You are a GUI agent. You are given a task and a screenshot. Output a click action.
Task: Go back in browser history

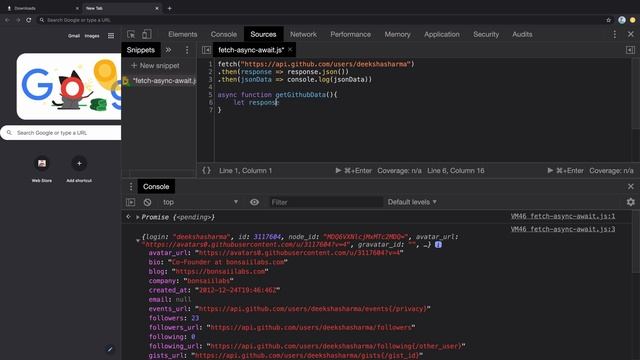coord(7,20)
